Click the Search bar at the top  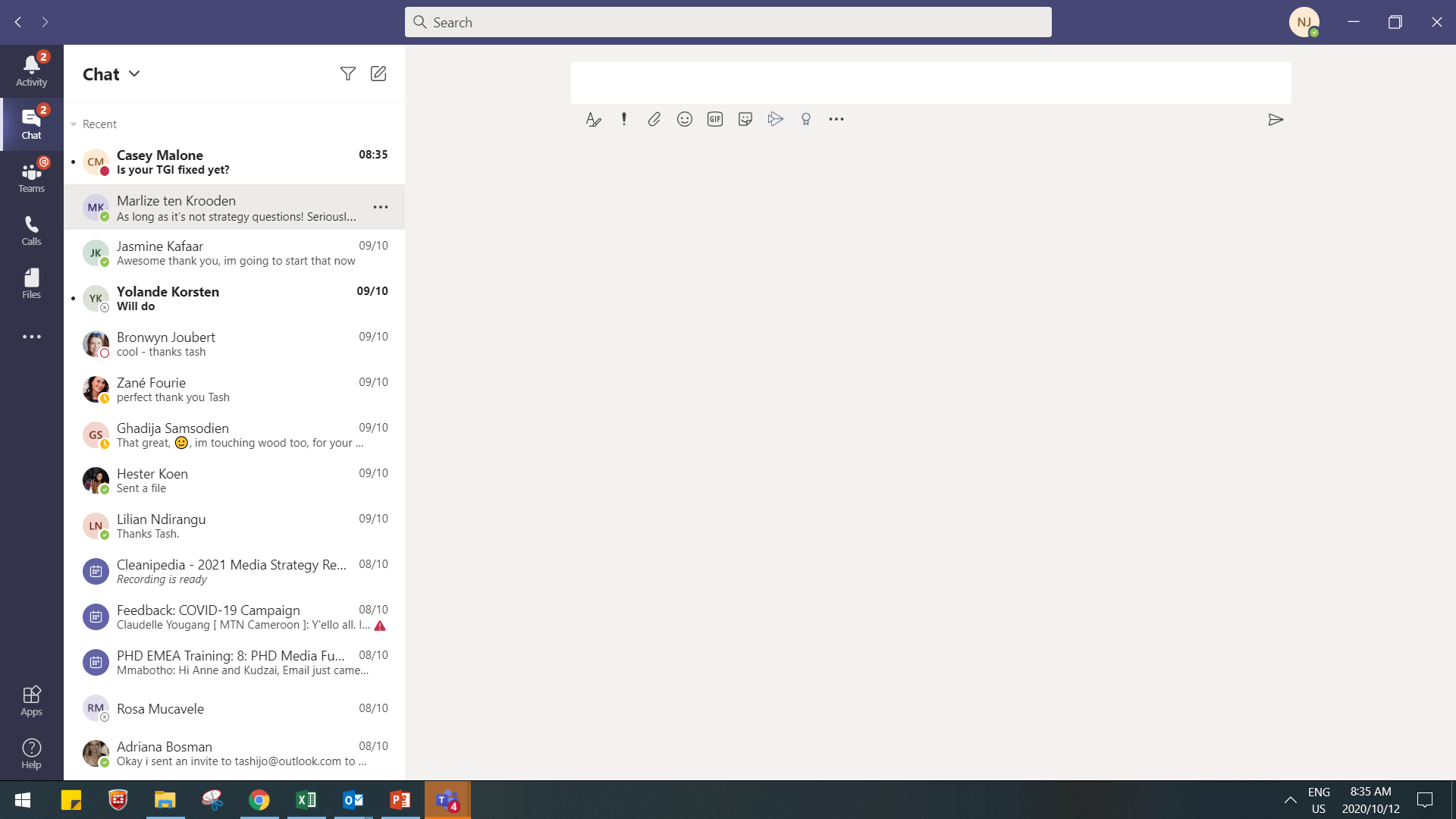tap(728, 22)
